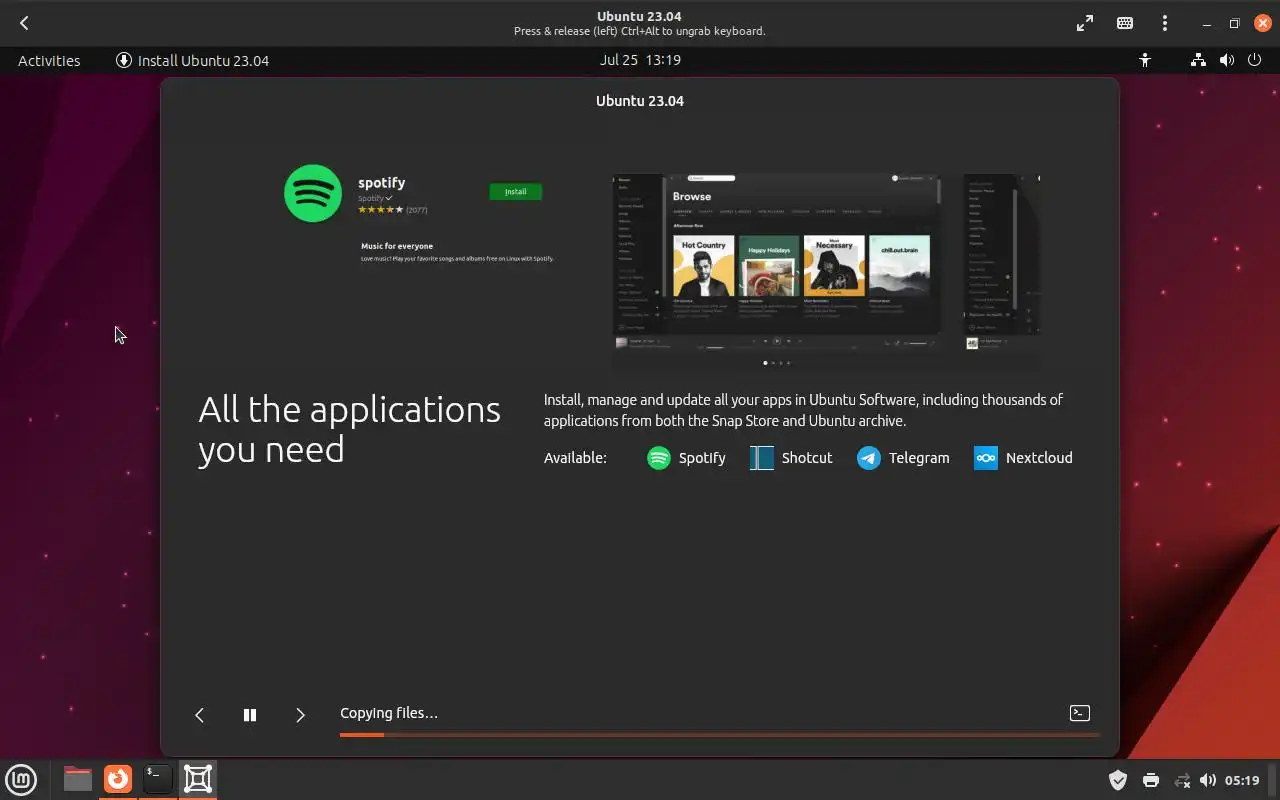
Task: Click the wired network status icon
Action: click(1198, 60)
